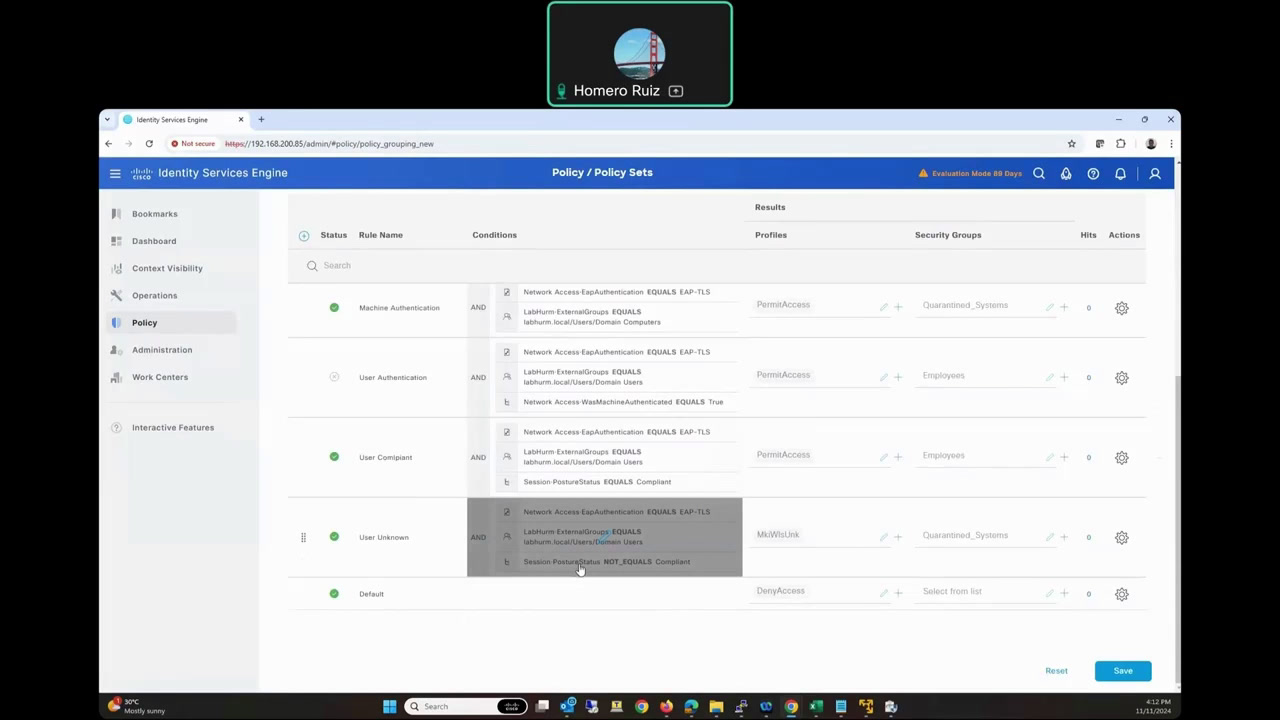This screenshot has width=1280, height=720.
Task: Click the search magnifier in the ISE header
Action: coord(1039,173)
